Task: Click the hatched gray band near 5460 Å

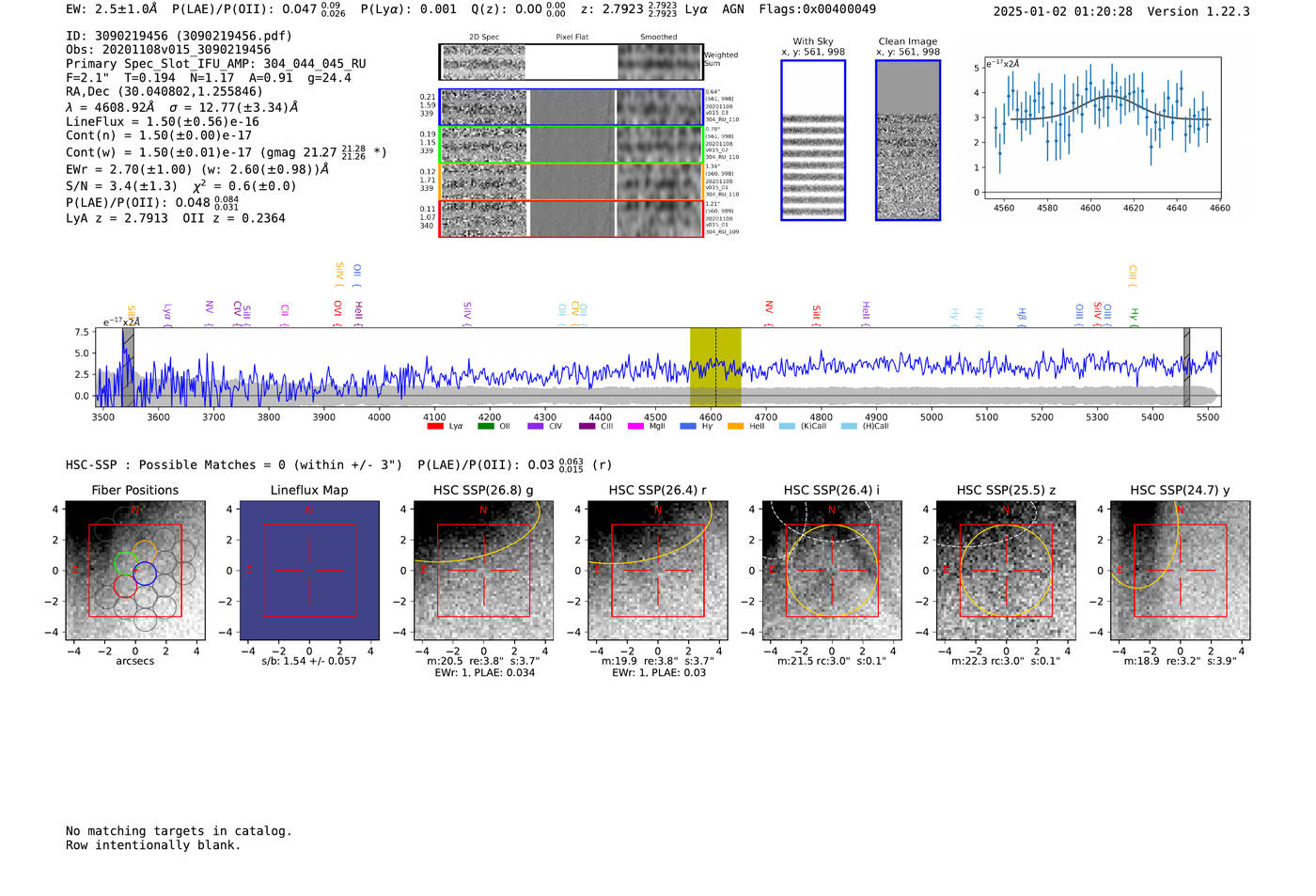Action: click(1187, 367)
